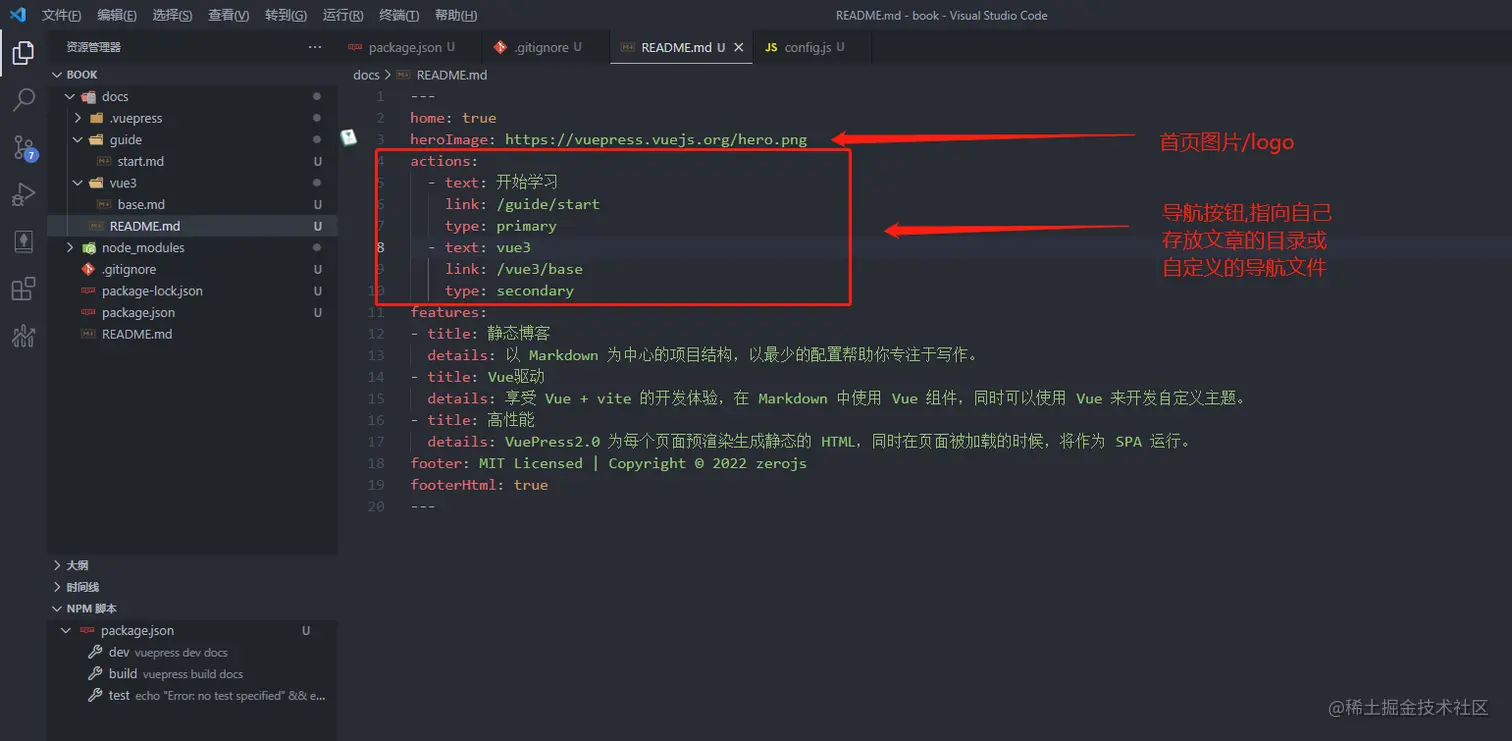Collapse the NPM 脚本 section
The image size is (1512, 741).
(x=192, y=608)
